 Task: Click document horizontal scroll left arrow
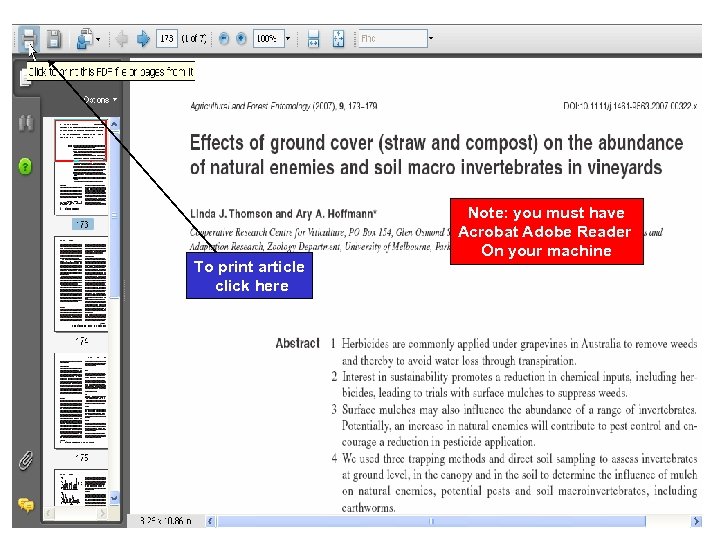click(x=210, y=521)
